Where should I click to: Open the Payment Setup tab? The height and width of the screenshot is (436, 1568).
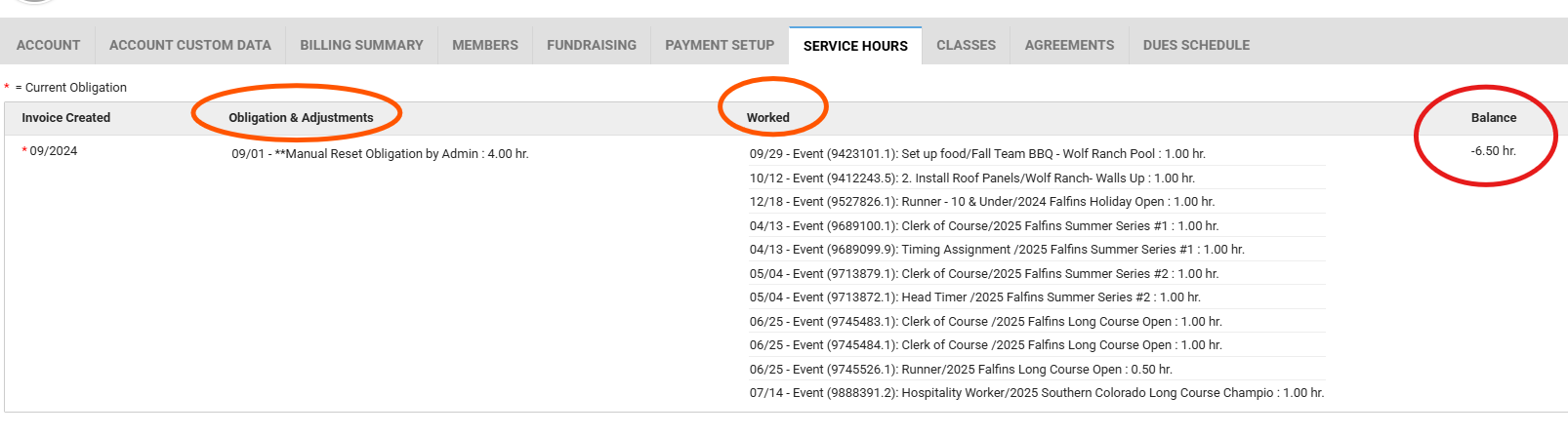point(719,45)
